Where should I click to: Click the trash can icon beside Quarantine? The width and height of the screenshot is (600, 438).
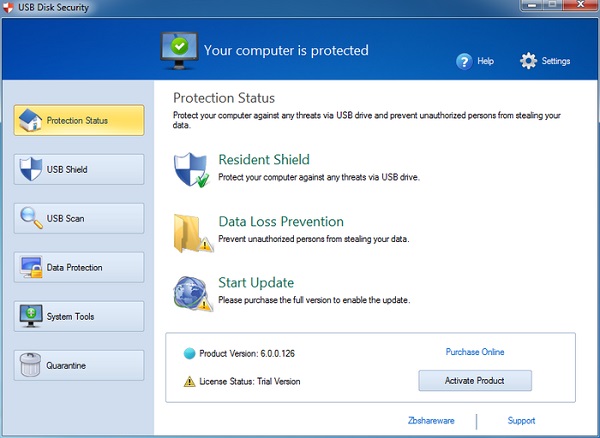pos(30,365)
